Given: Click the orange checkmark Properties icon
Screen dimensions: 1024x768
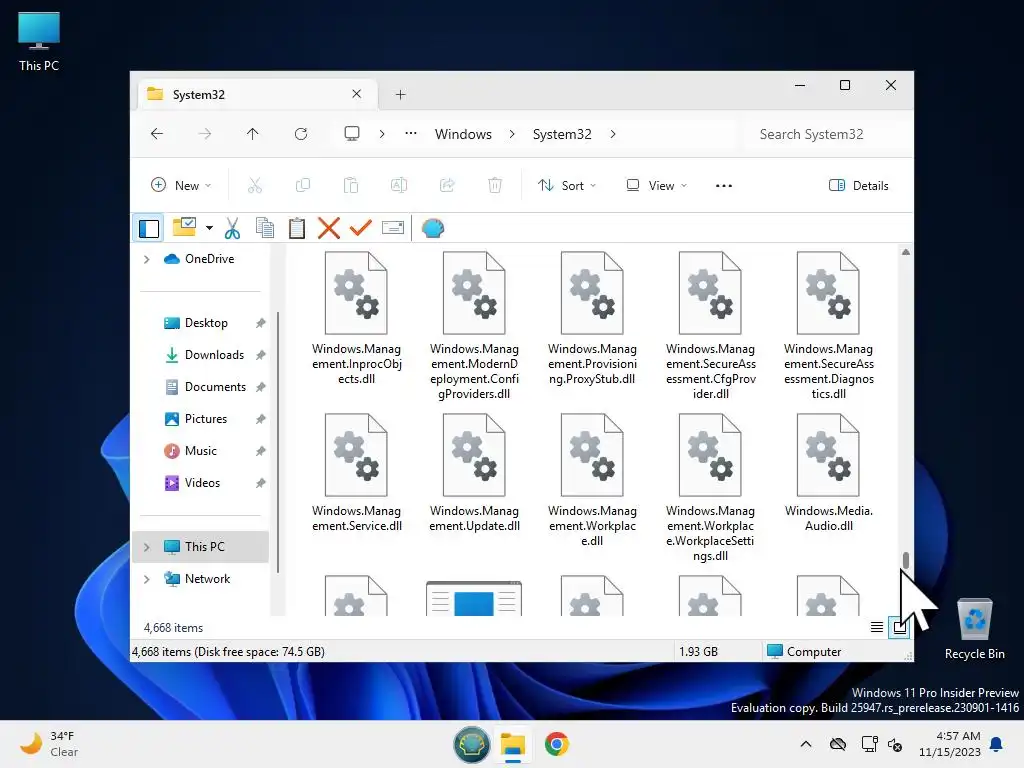Looking at the screenshot, I should (x=360, y=228).
